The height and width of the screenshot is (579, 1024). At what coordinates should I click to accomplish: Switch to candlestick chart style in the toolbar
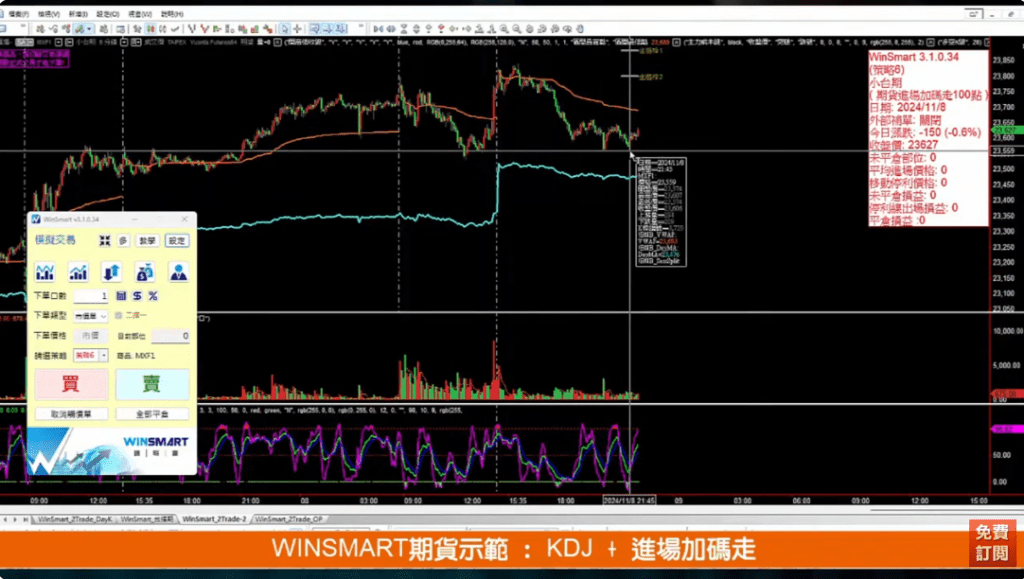pyautogui.click(x=151, y=29)
